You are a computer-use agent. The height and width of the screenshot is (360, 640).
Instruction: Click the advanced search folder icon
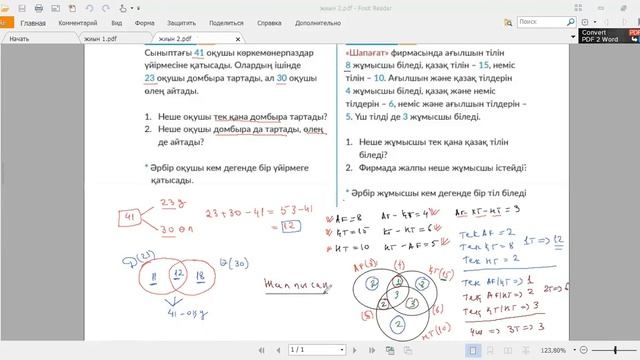coord(508,22)
